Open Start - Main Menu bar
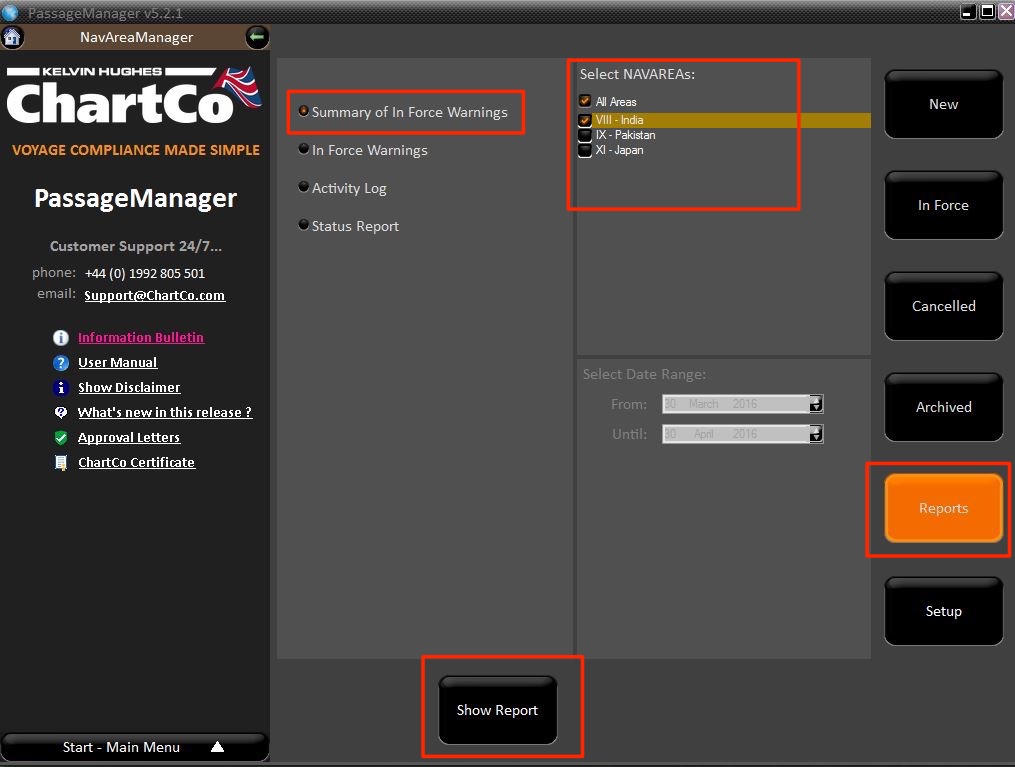 click(135, 747)
